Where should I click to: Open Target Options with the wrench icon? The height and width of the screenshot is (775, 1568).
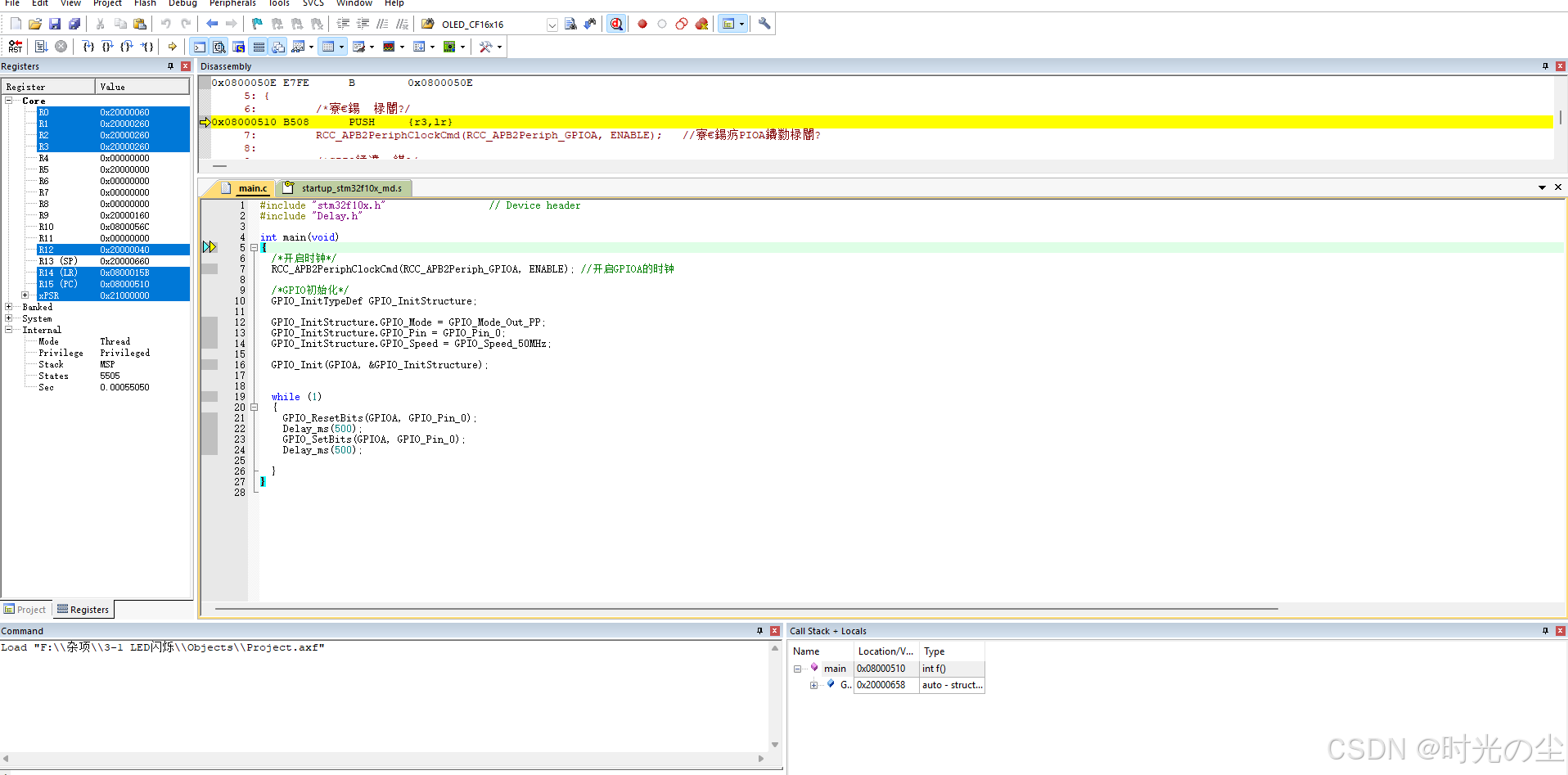(x=763, y=24)
